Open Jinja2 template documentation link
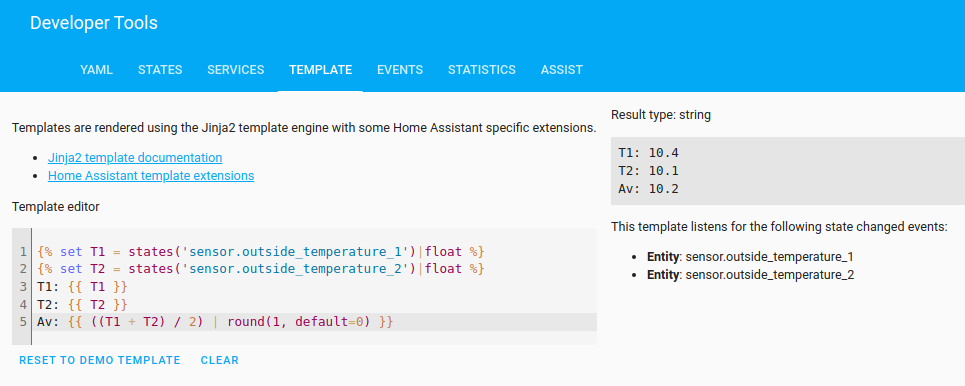965x386 pixels. [135, 158]
